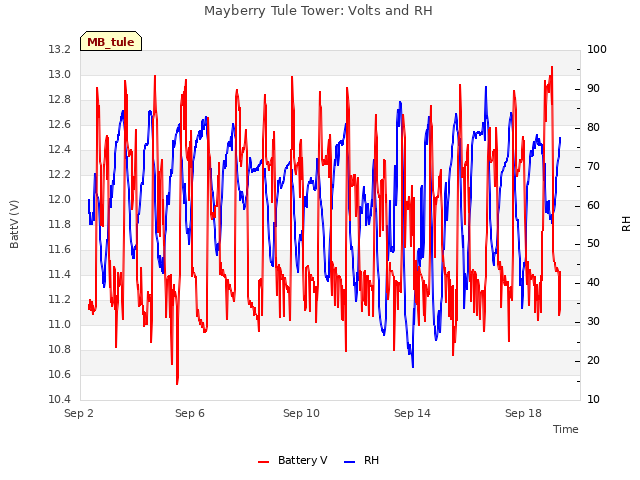Select the Battery V legend label
640x480 pixels.
302,460
